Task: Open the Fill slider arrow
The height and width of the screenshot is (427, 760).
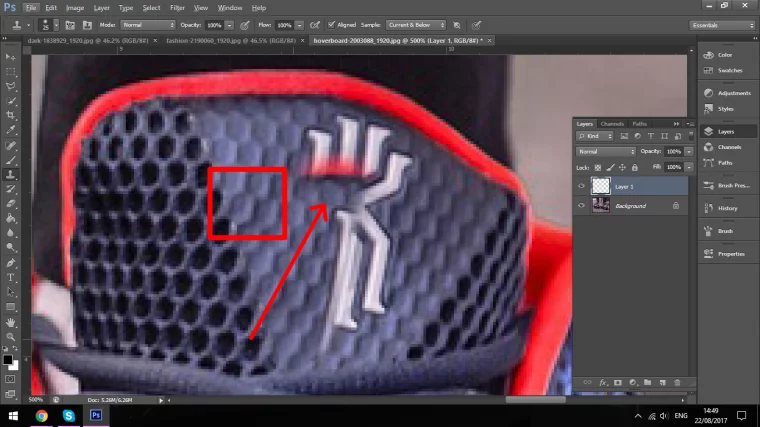Action: 689,167
